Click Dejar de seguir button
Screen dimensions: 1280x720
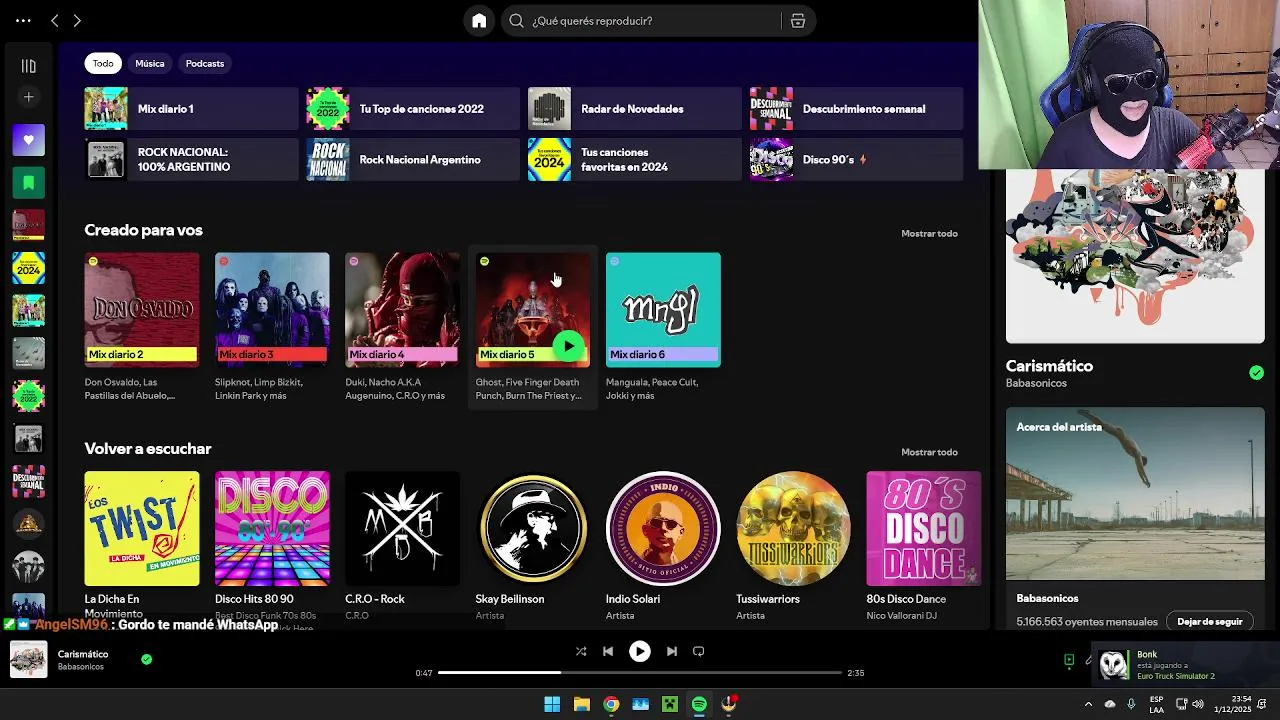(x=1209, y=622)
